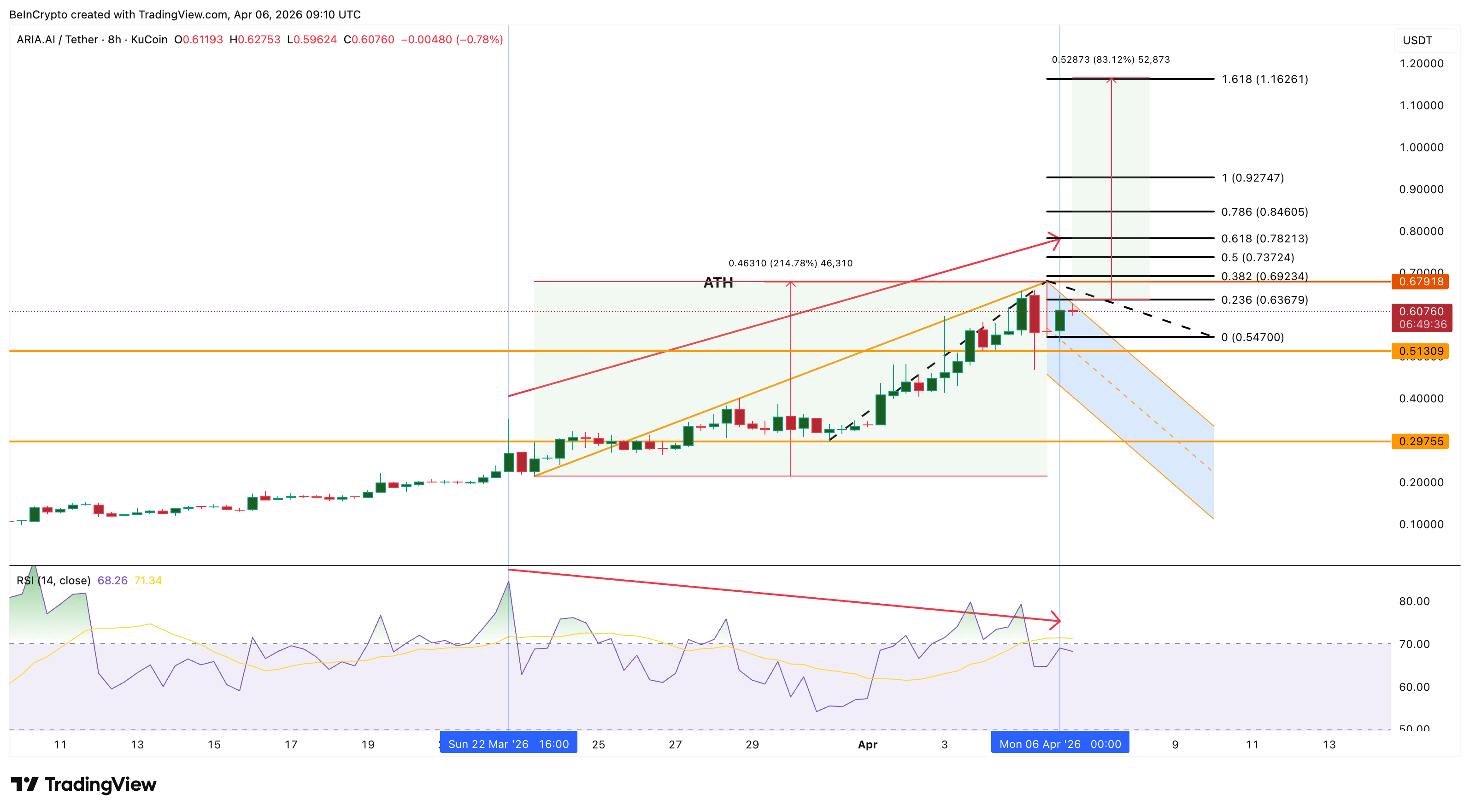
Task: Select the RSI (14, close) indicator title
Action: [53, 580]
